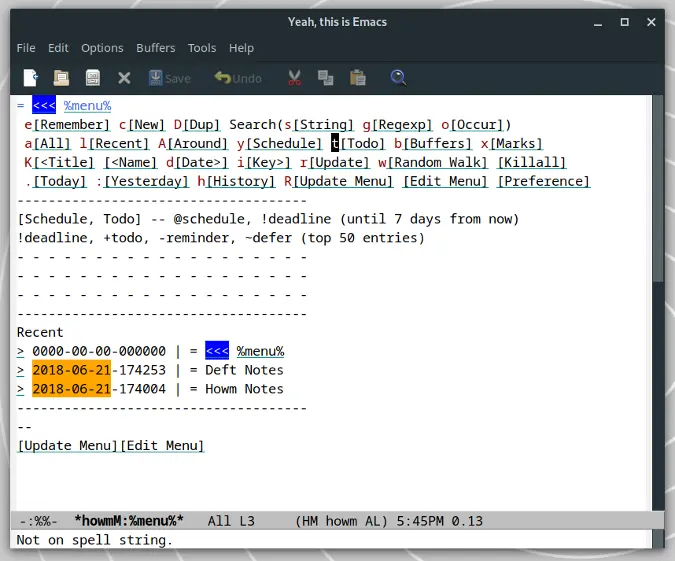Click the [Random Walk] link
675x561 pixels.
coord(437,163)
